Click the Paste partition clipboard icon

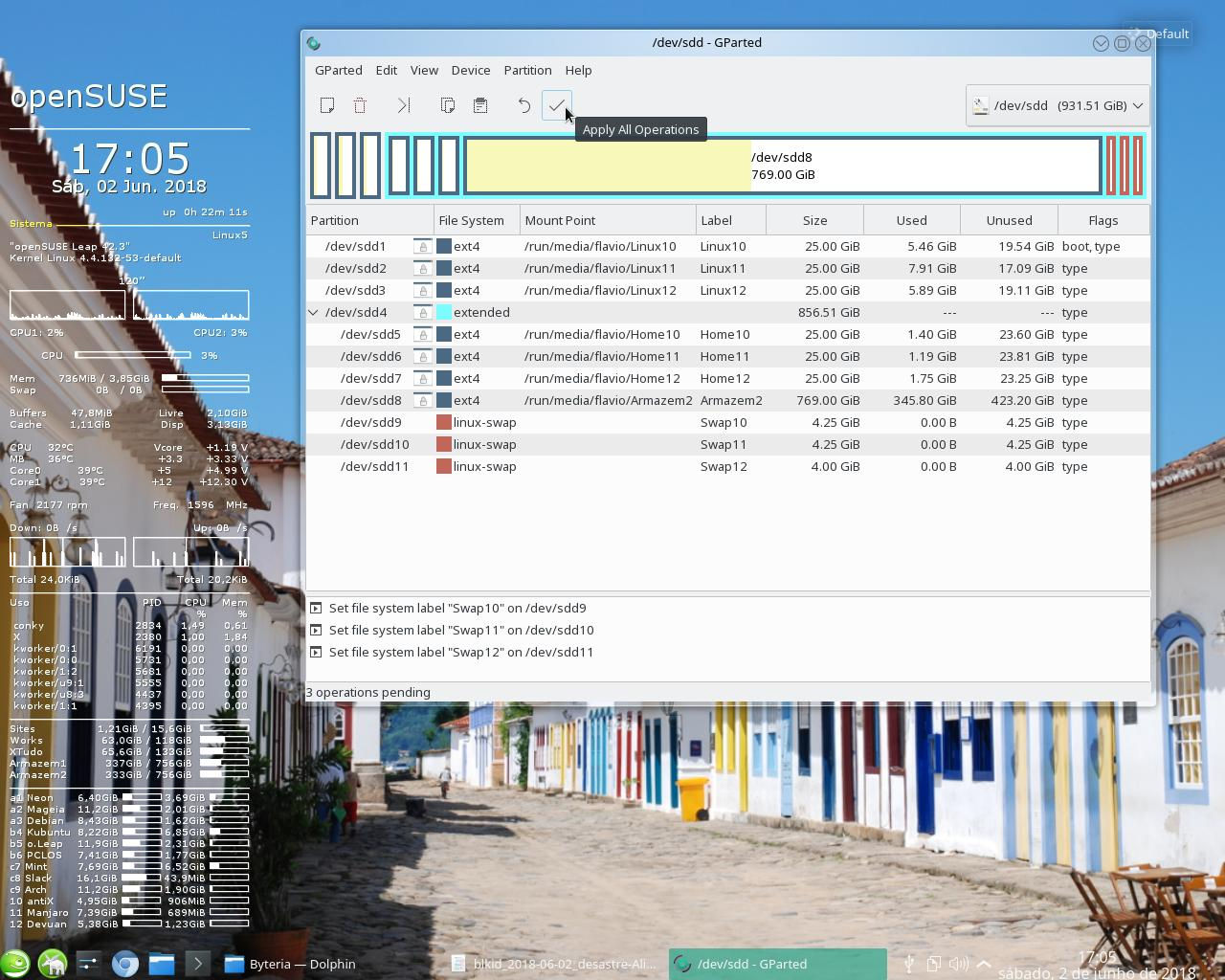coord(480,105)
